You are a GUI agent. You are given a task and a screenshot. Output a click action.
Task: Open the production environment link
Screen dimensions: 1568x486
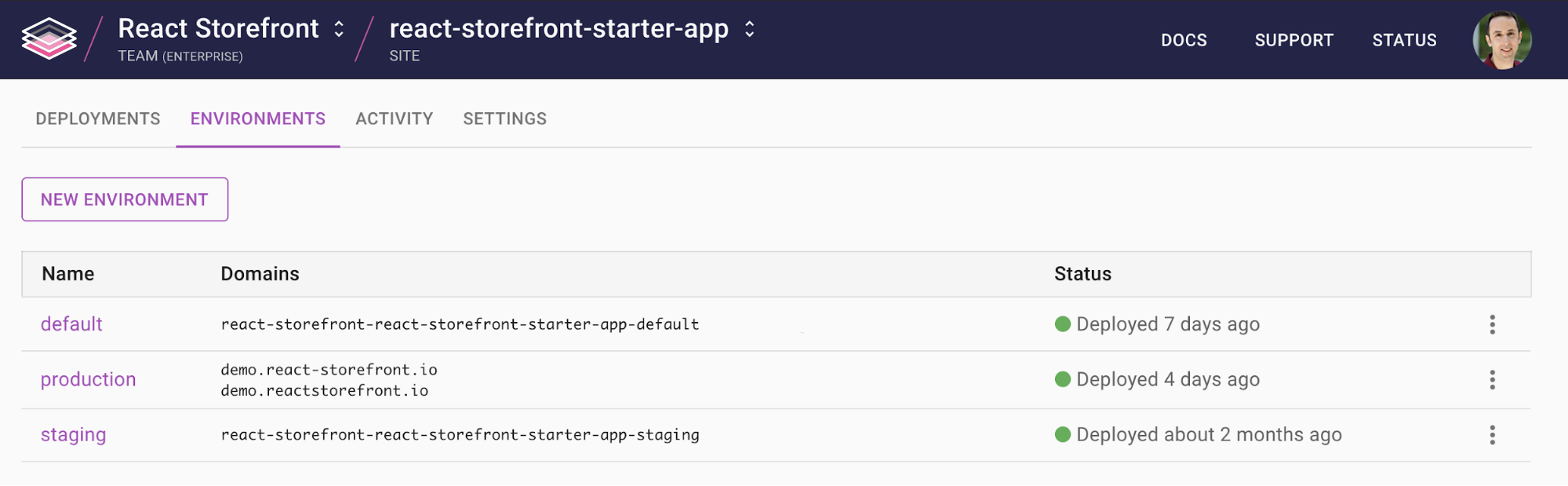tap(88, 379)
